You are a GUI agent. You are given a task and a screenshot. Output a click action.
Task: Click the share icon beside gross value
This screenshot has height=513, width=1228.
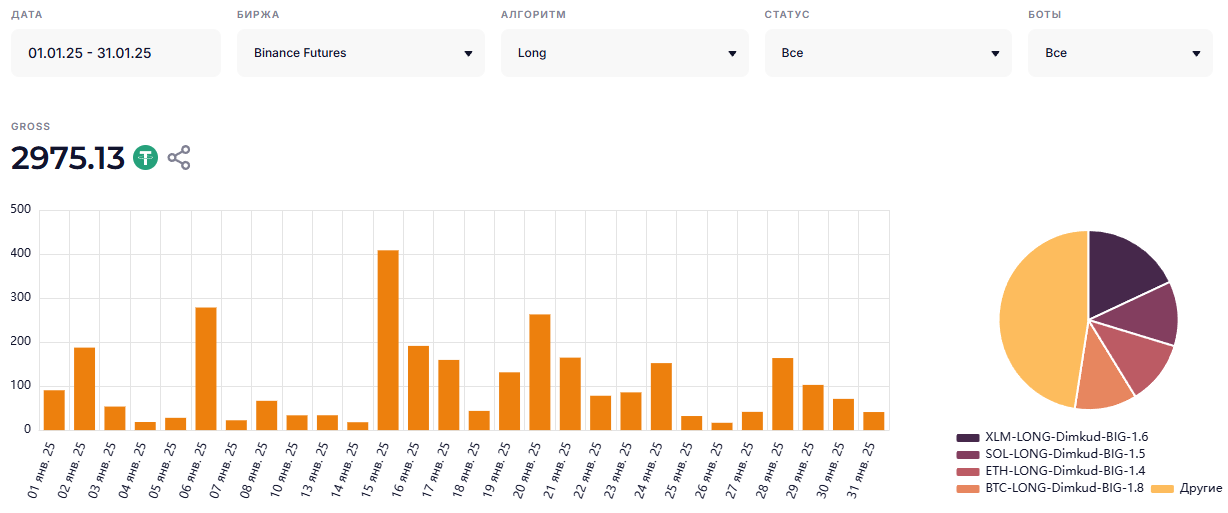coord(179,158)
